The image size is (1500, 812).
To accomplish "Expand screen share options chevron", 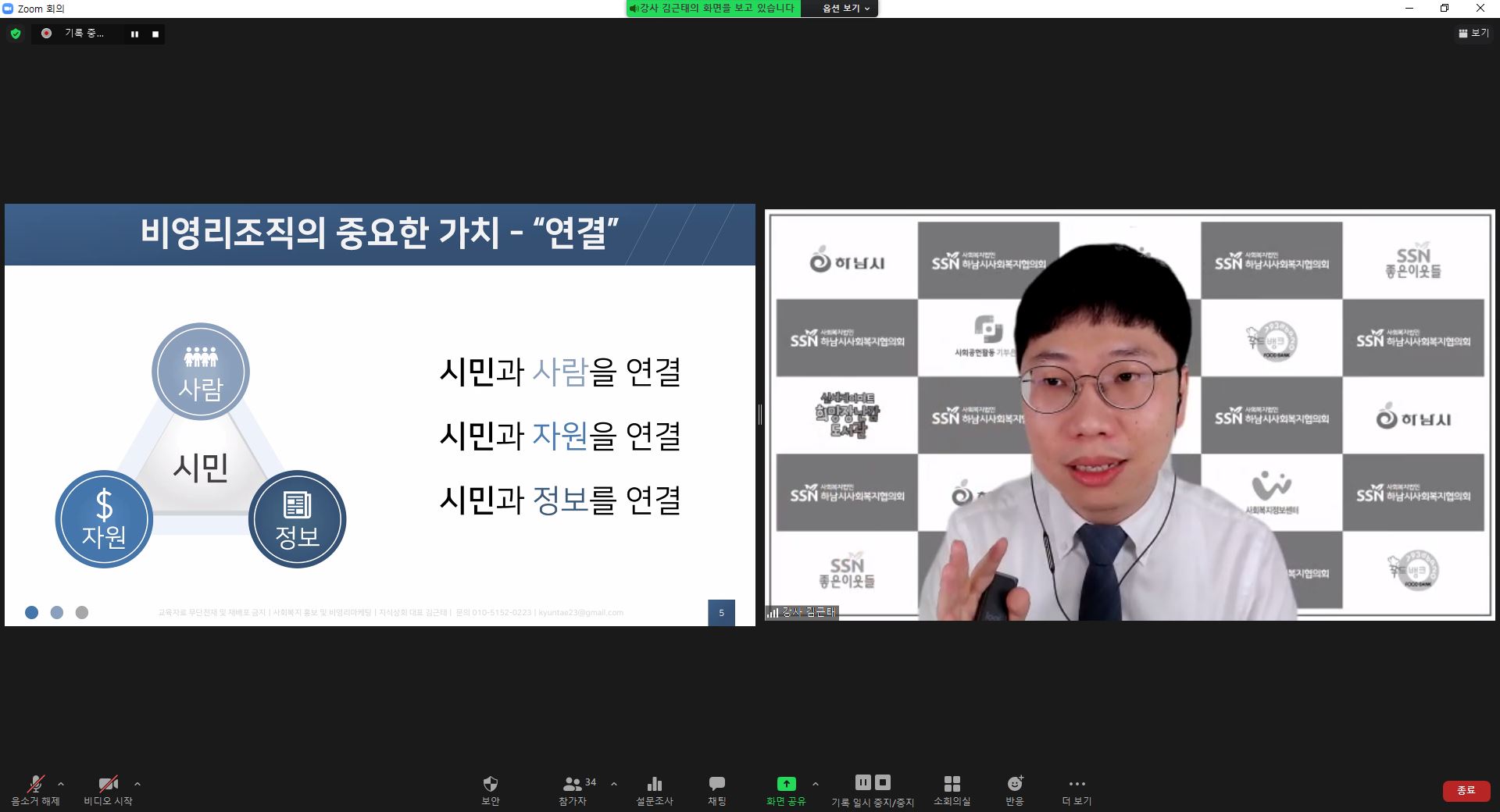I will pyautogui.click(x=816, y=784).
